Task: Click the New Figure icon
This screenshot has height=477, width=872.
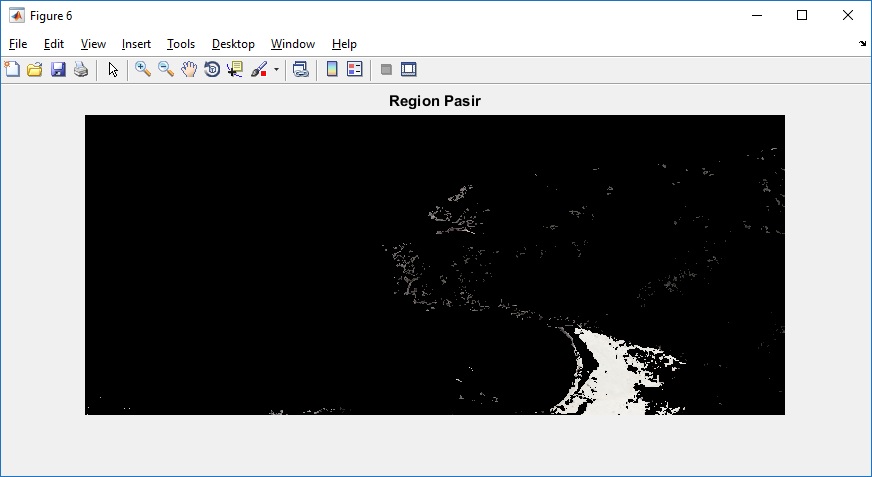Action: (13, 70)
